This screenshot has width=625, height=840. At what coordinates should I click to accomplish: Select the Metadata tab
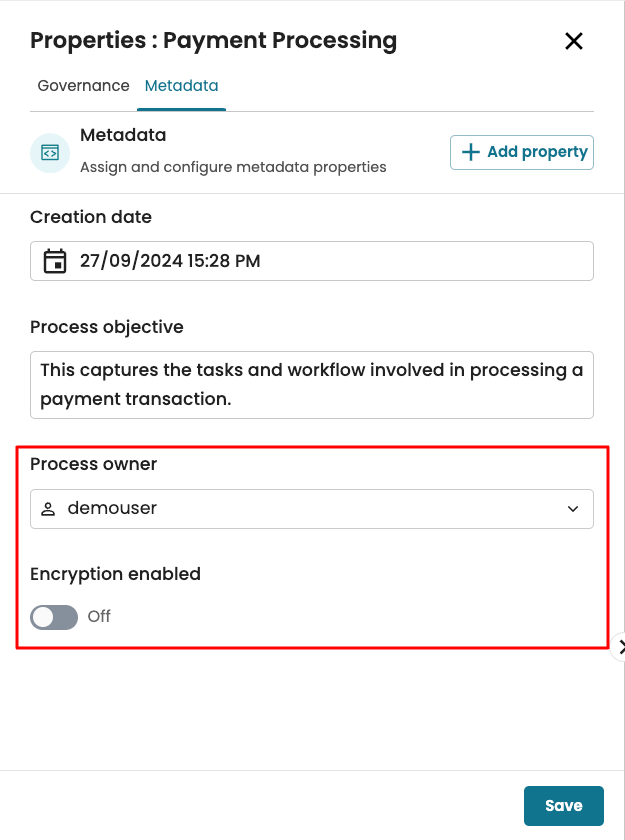click(x=181, y=86)
